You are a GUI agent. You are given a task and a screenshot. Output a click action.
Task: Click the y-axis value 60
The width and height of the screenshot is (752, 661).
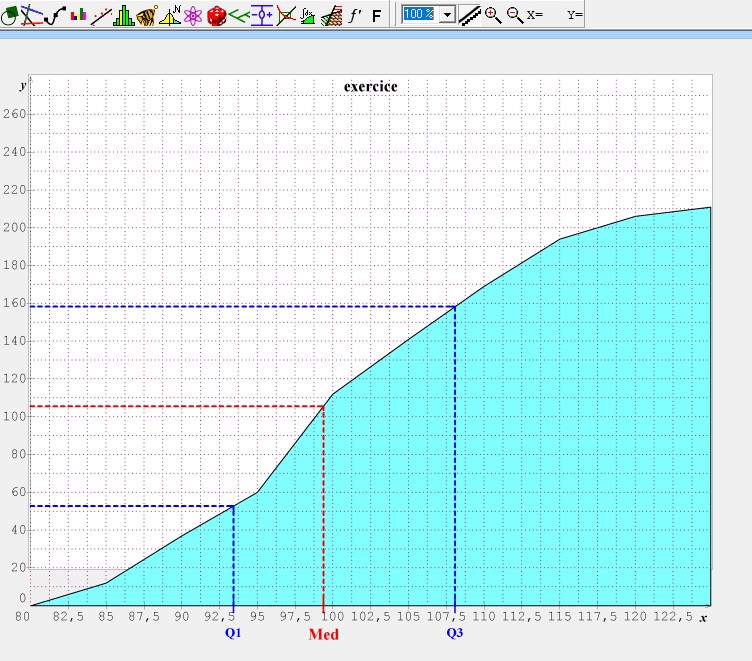click(18, 492)
